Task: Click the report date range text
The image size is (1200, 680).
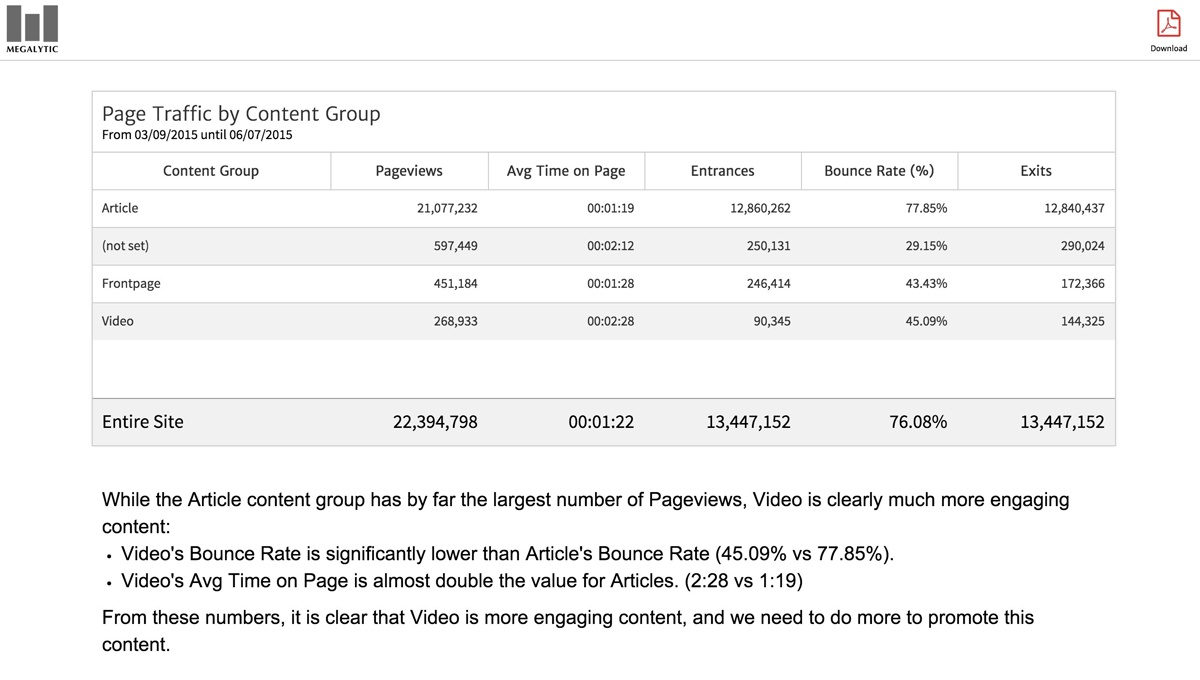Action: point(197,135)
